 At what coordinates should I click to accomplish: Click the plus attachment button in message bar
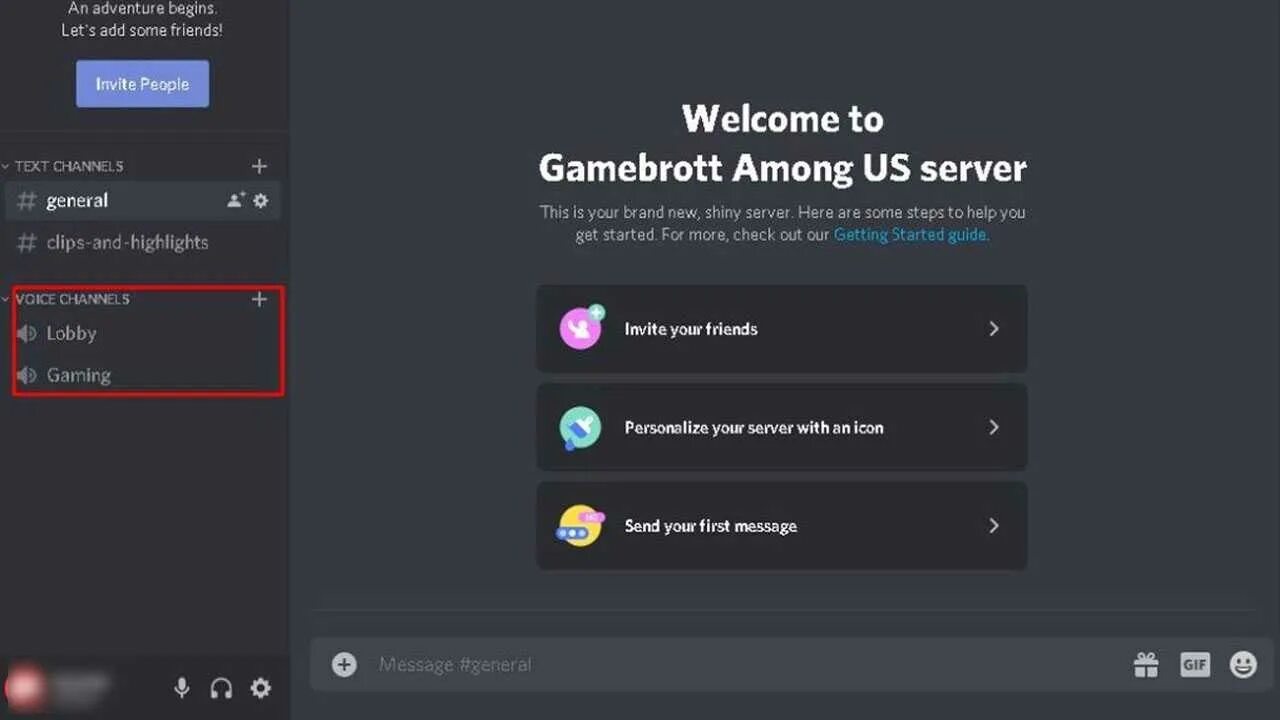coord(344,664)
